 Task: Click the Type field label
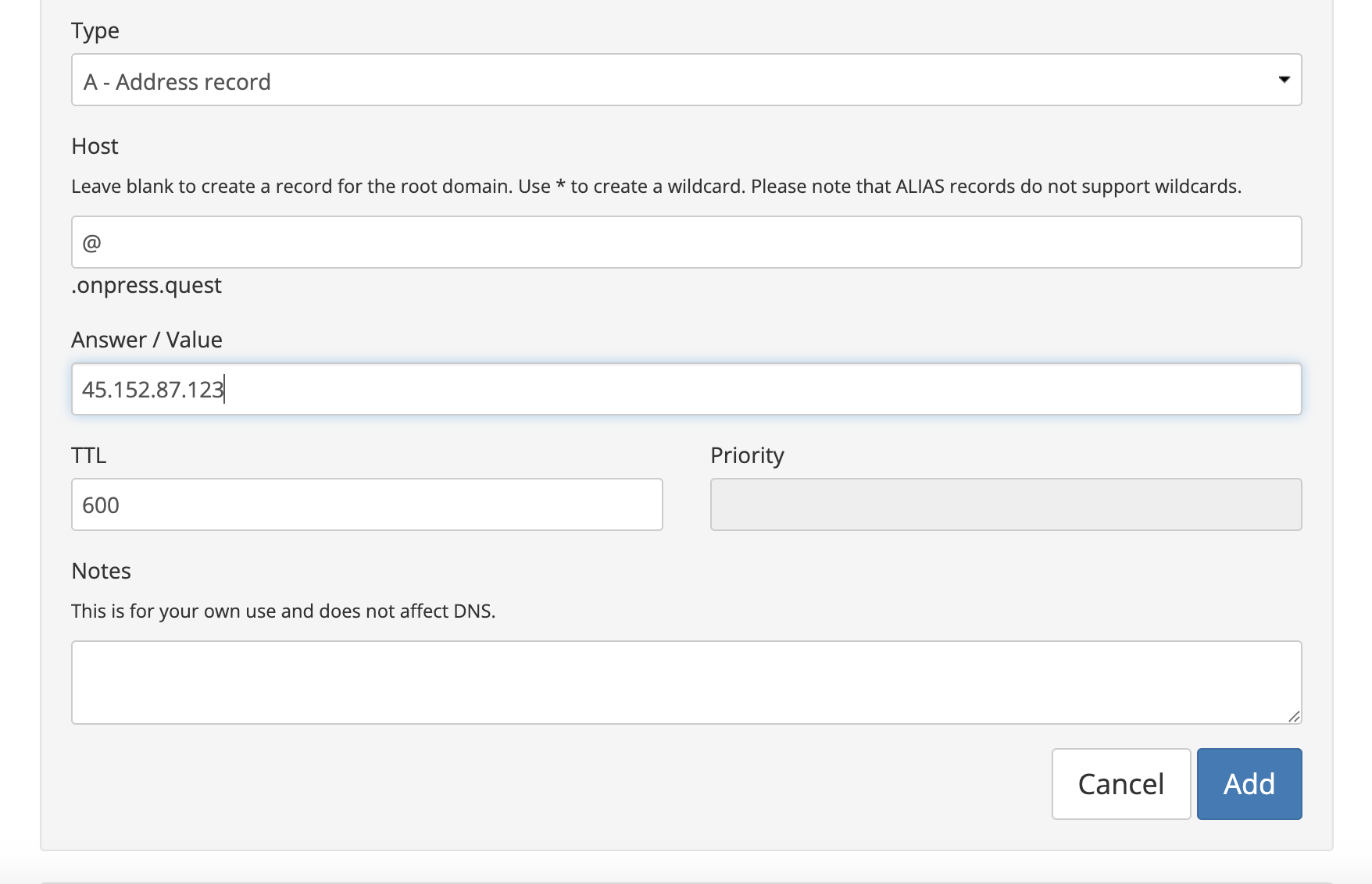click(95, 30)
